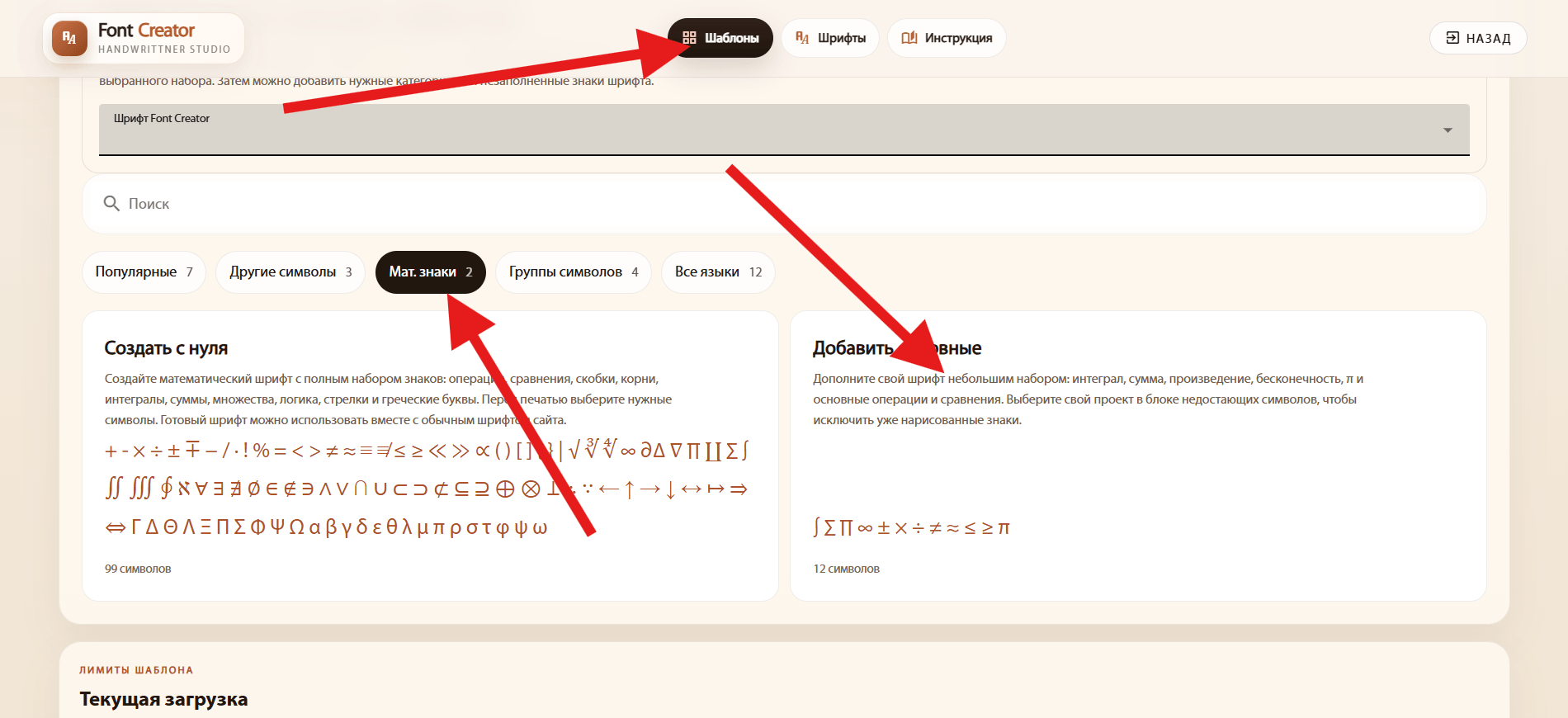Open the Инструкция navigation tab

pos(947,38)
